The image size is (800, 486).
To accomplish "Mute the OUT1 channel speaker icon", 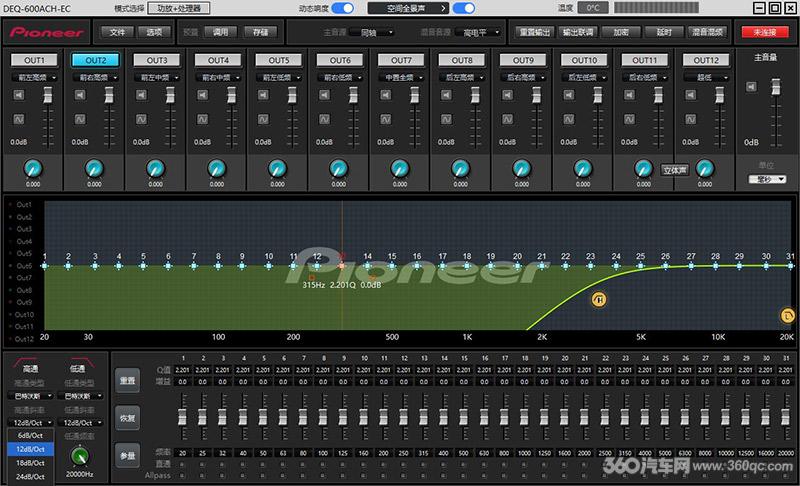I will click(x=19, y=95).
